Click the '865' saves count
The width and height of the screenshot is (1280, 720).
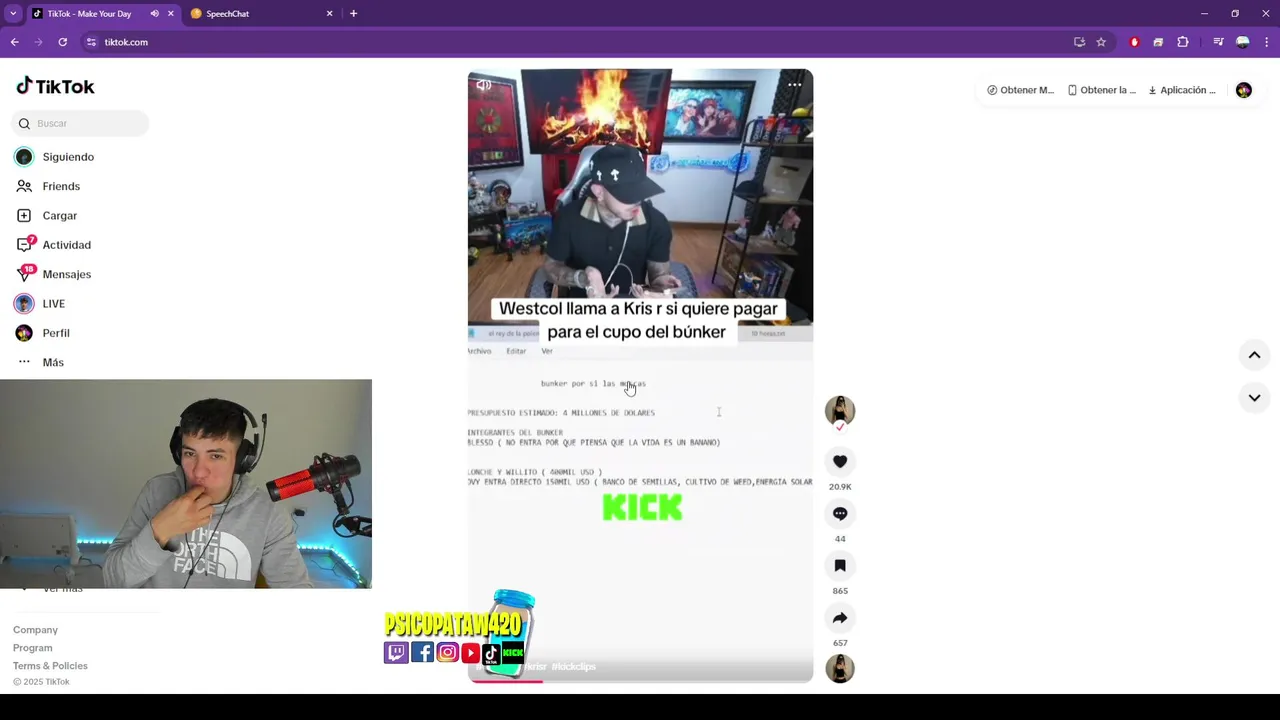(840, 591)
